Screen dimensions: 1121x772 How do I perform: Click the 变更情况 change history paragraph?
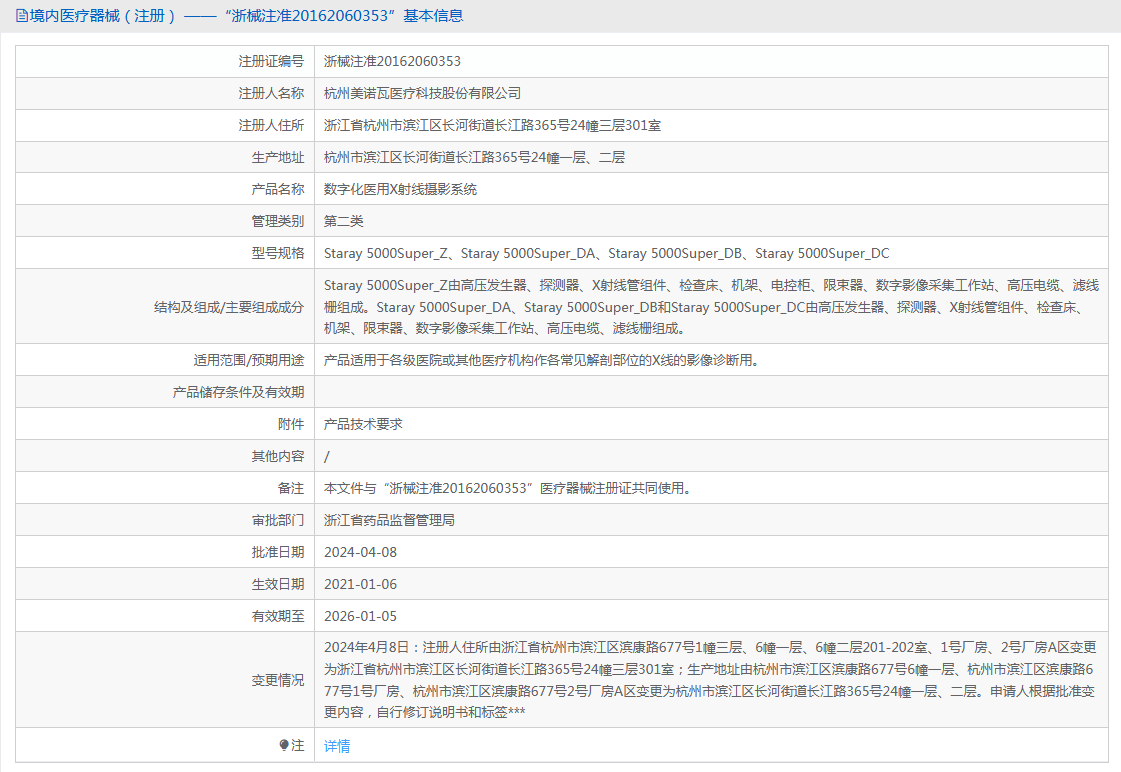coord(710,680)
